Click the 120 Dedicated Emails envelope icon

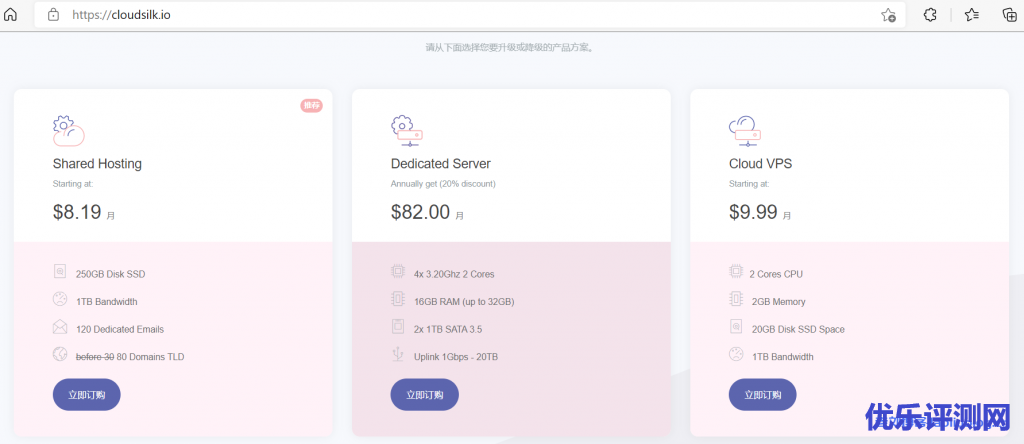60,327
